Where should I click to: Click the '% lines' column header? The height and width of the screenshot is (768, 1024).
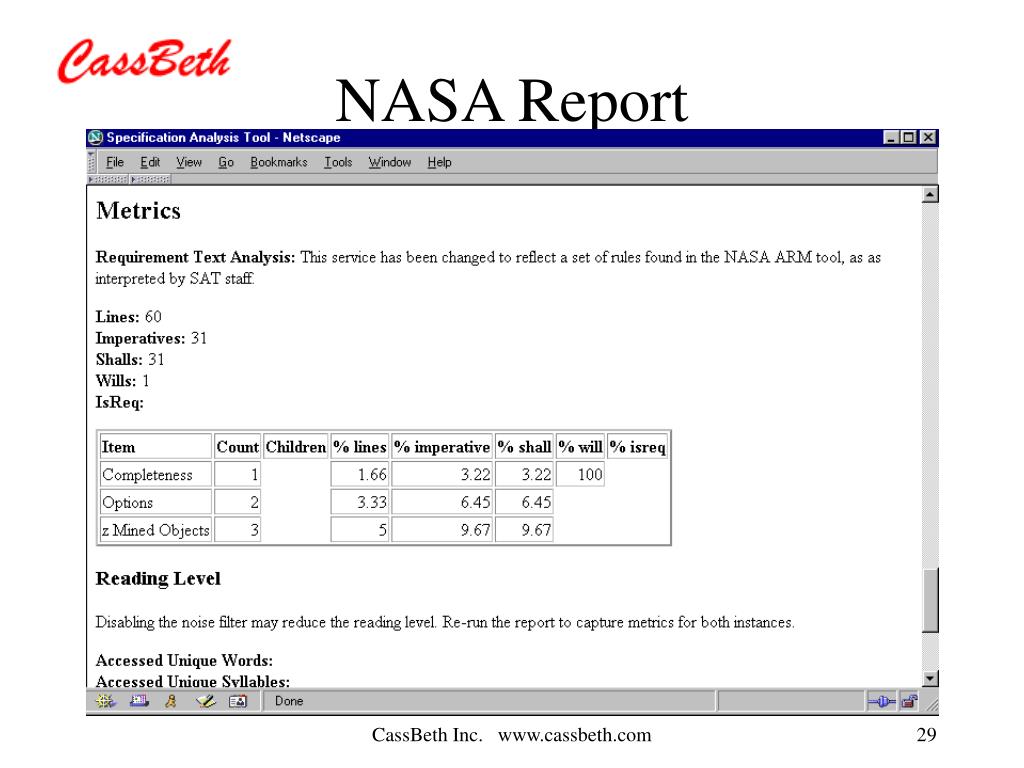[x=360, y=447]
